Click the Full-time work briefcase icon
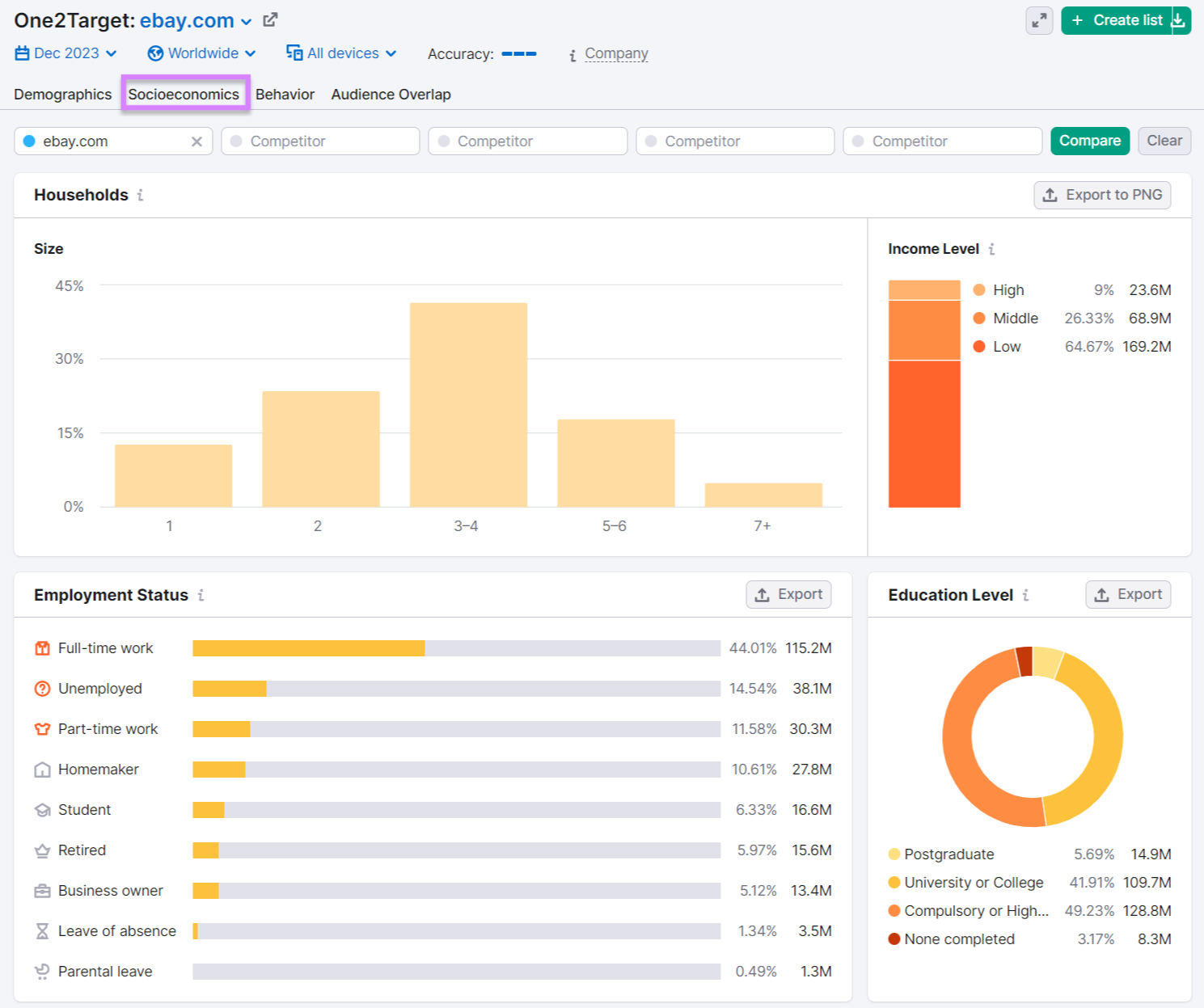 [x=42, y=647]
